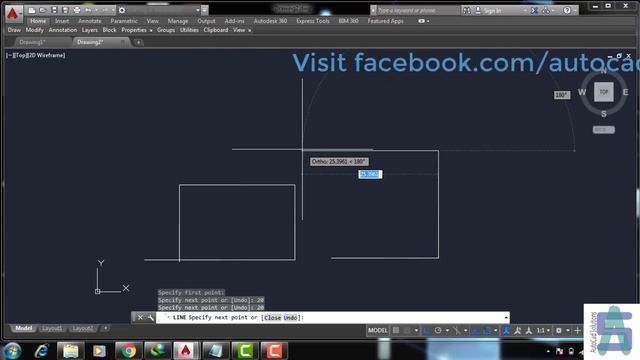Open the Modify panel button
Image resolution: width=640 pixels, height=360 pixels.
tap(34, 30)
